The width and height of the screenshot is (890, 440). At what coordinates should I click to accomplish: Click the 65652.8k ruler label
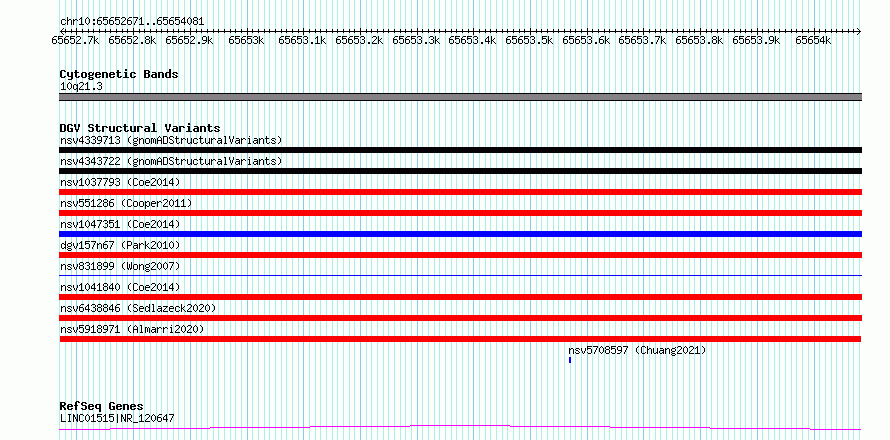pos(132,40)
